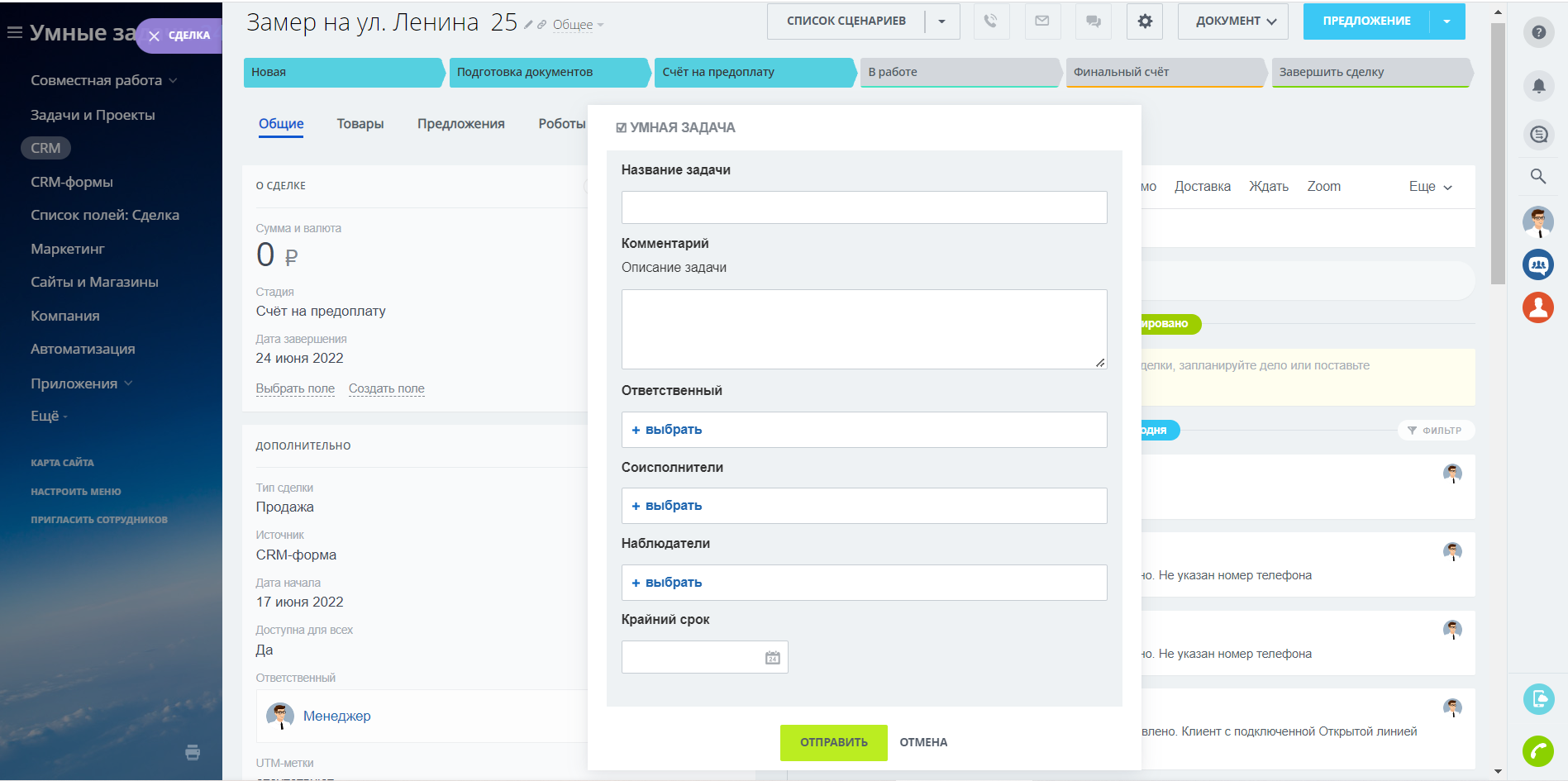This screenshot has height=781, width=1568.
Task: Open the help question mark icon
Action: [x=1538, y=32]
